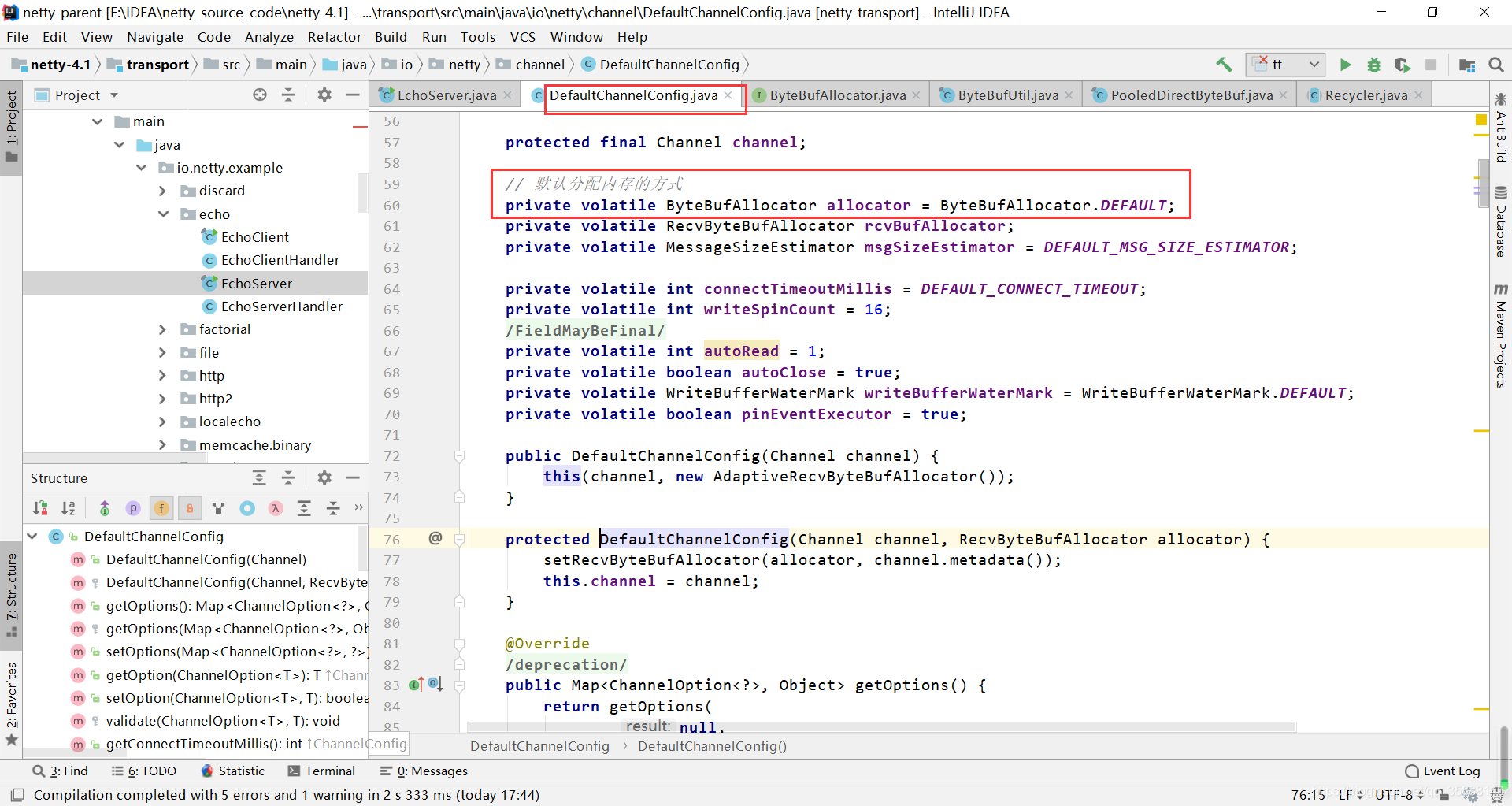Open Project panel settings gear
This screenshot has width=1512, height=806.
324,95
